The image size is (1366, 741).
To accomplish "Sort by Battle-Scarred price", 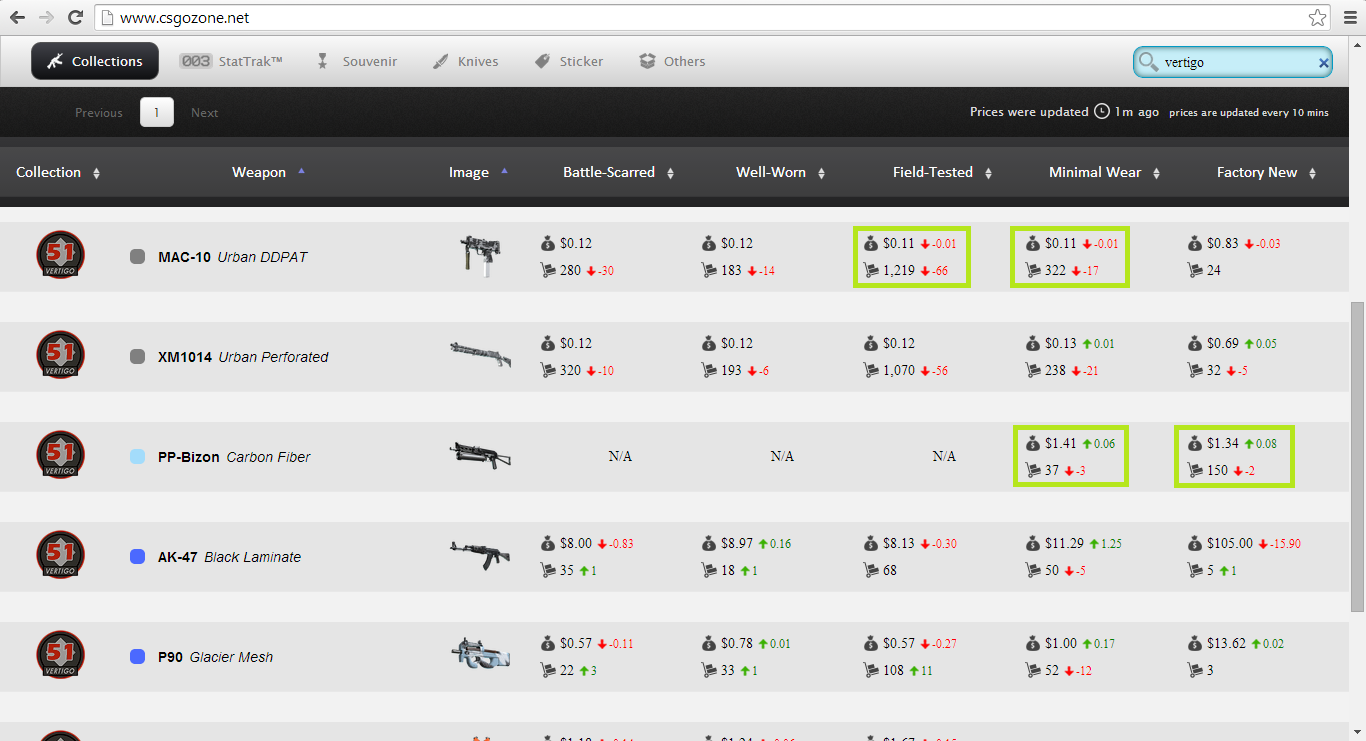I will click(619, 172).
